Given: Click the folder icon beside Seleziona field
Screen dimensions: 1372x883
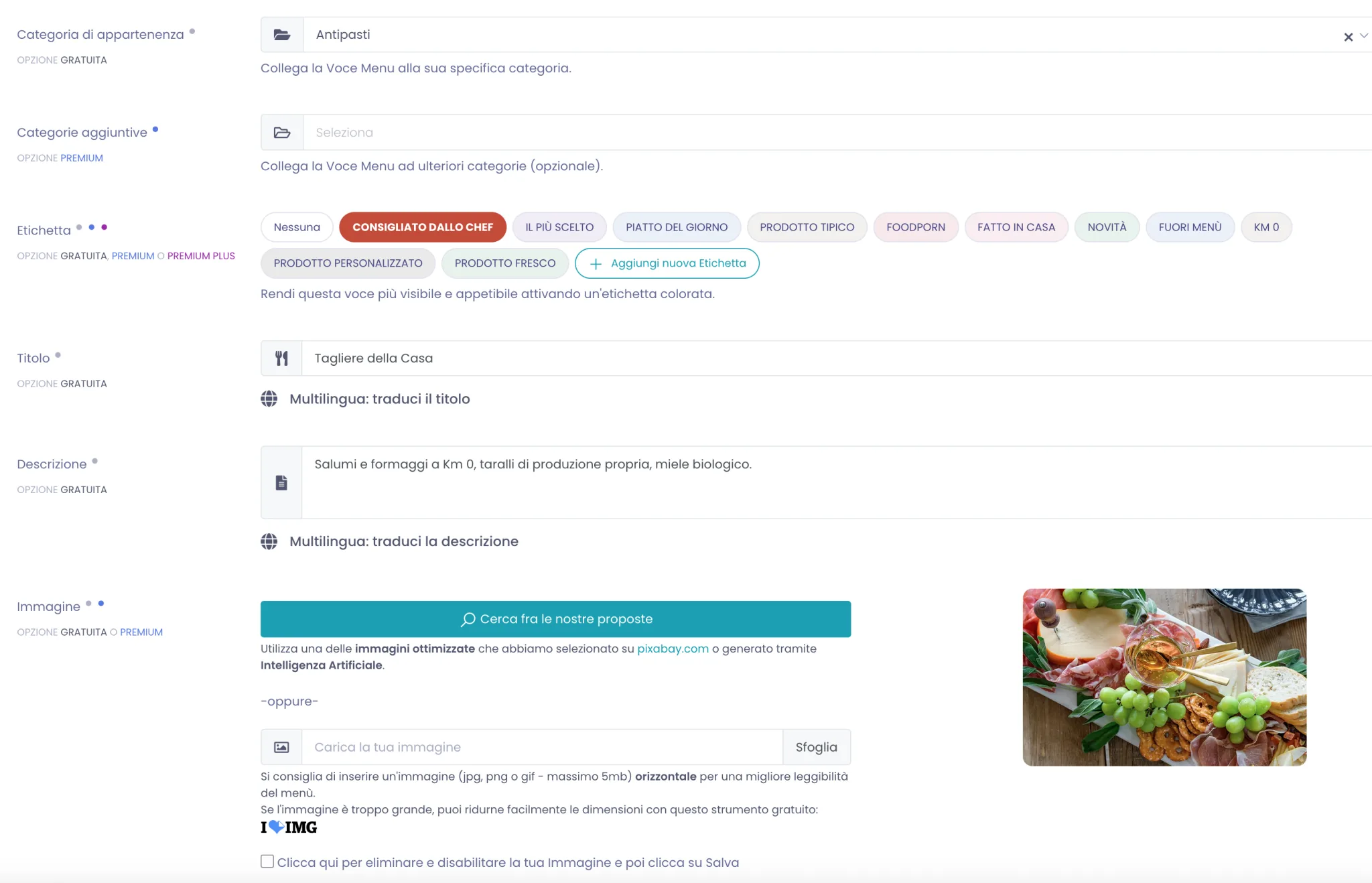Looking at the screenshot, I should pos(282,133).
